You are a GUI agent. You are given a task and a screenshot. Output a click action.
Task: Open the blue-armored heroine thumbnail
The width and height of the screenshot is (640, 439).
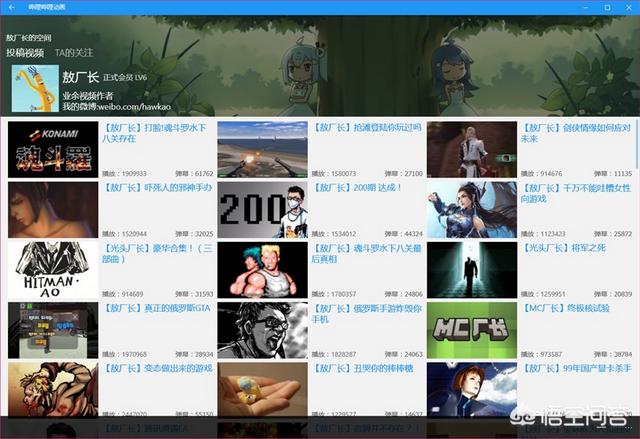pos(472,210)
